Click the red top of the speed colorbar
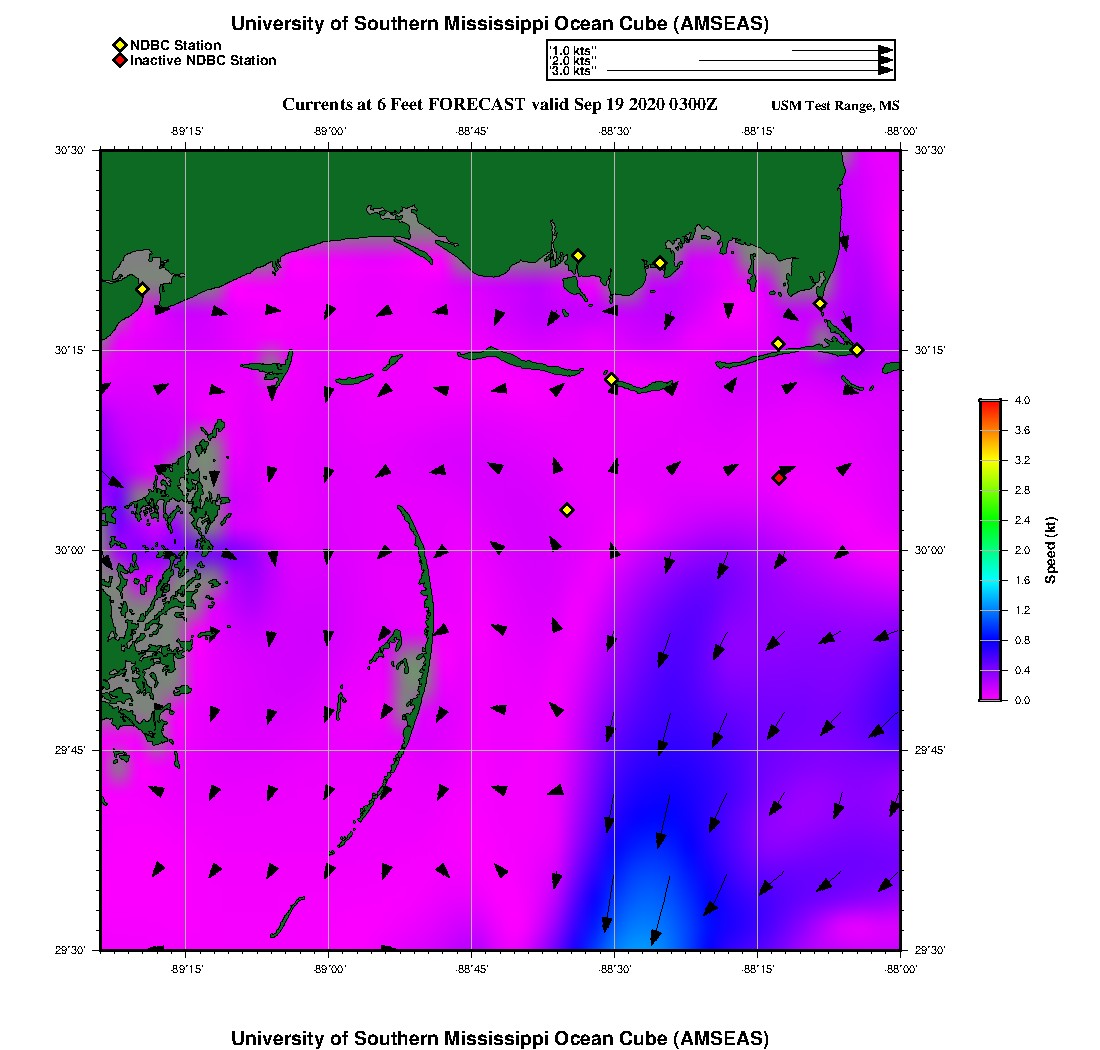Image resolution: width=1100 pixels, height=1050 pixels. click(990, 404)
